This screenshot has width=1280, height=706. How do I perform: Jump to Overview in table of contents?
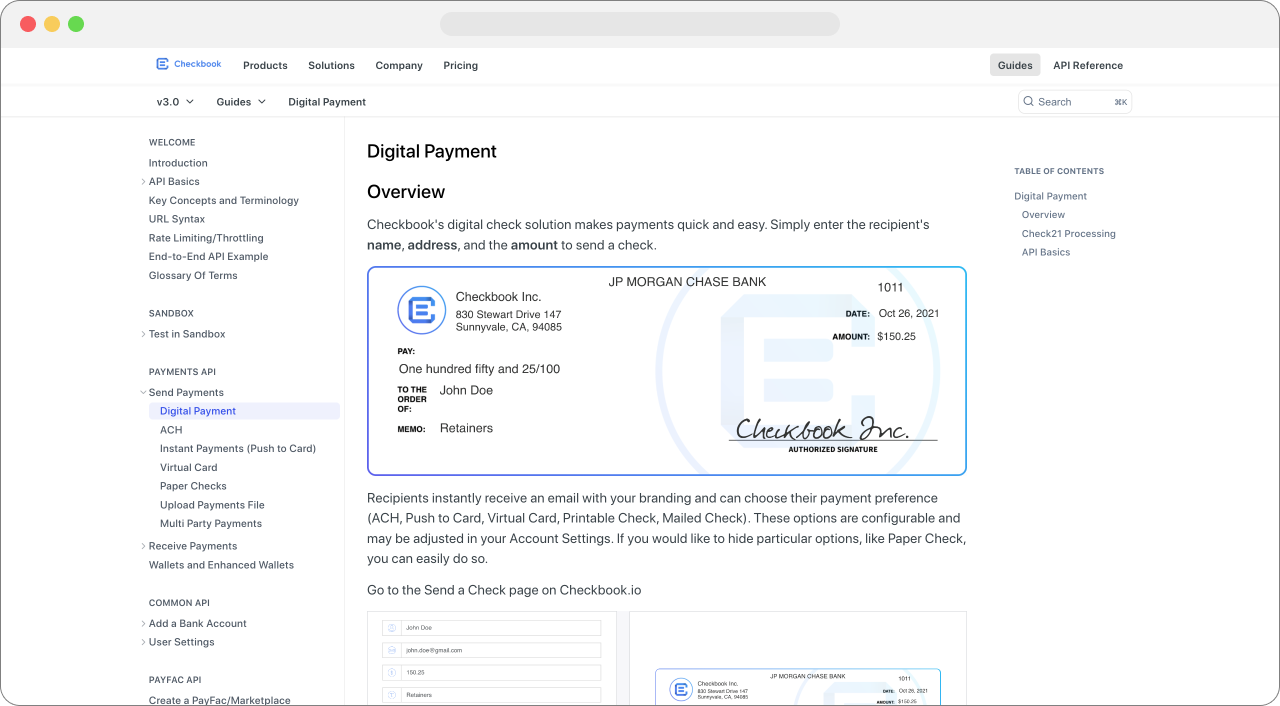coord(1043,215)
